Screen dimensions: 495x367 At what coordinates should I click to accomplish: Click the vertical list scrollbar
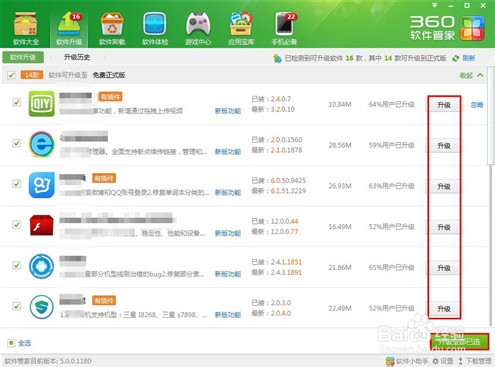(491, 115)
